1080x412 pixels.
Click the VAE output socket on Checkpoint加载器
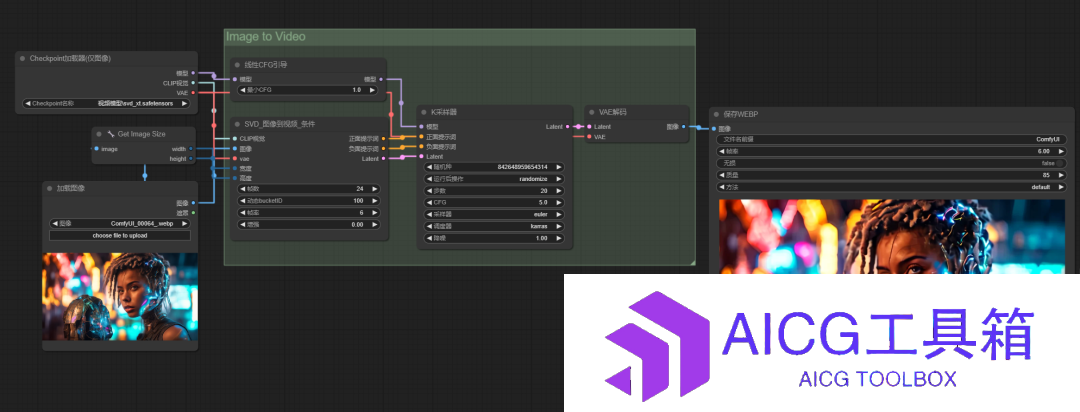coord(193,92)
